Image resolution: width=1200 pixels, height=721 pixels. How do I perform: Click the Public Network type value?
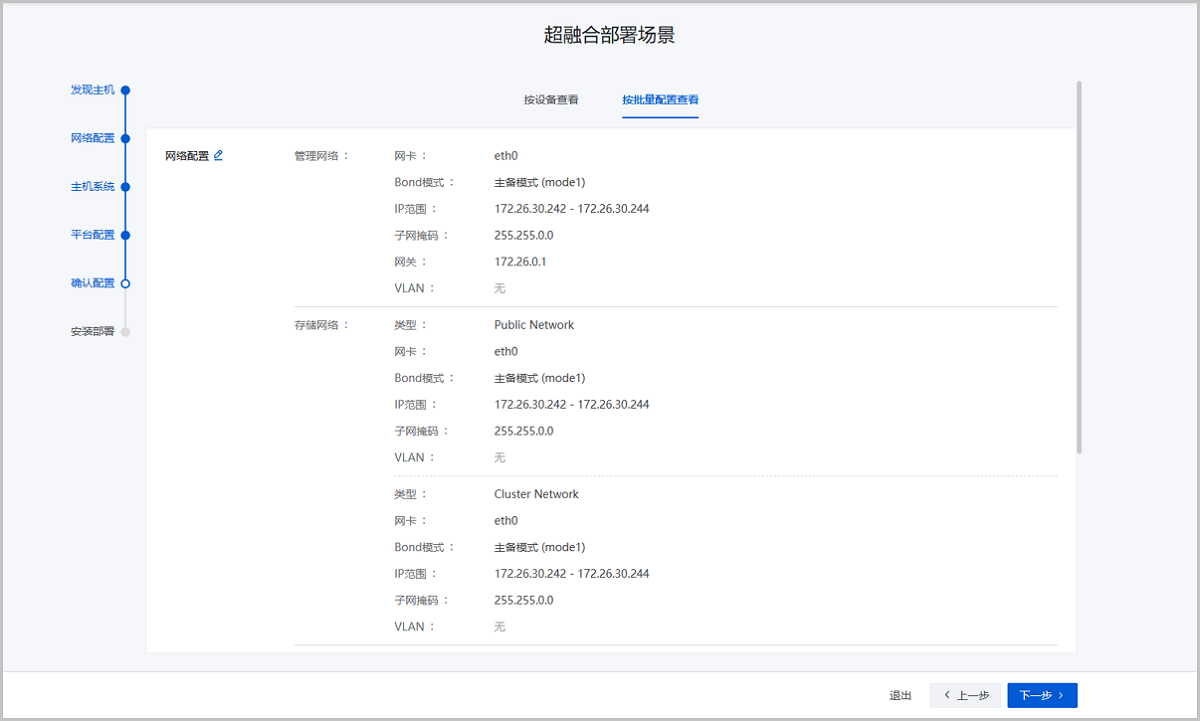(534, 325)
